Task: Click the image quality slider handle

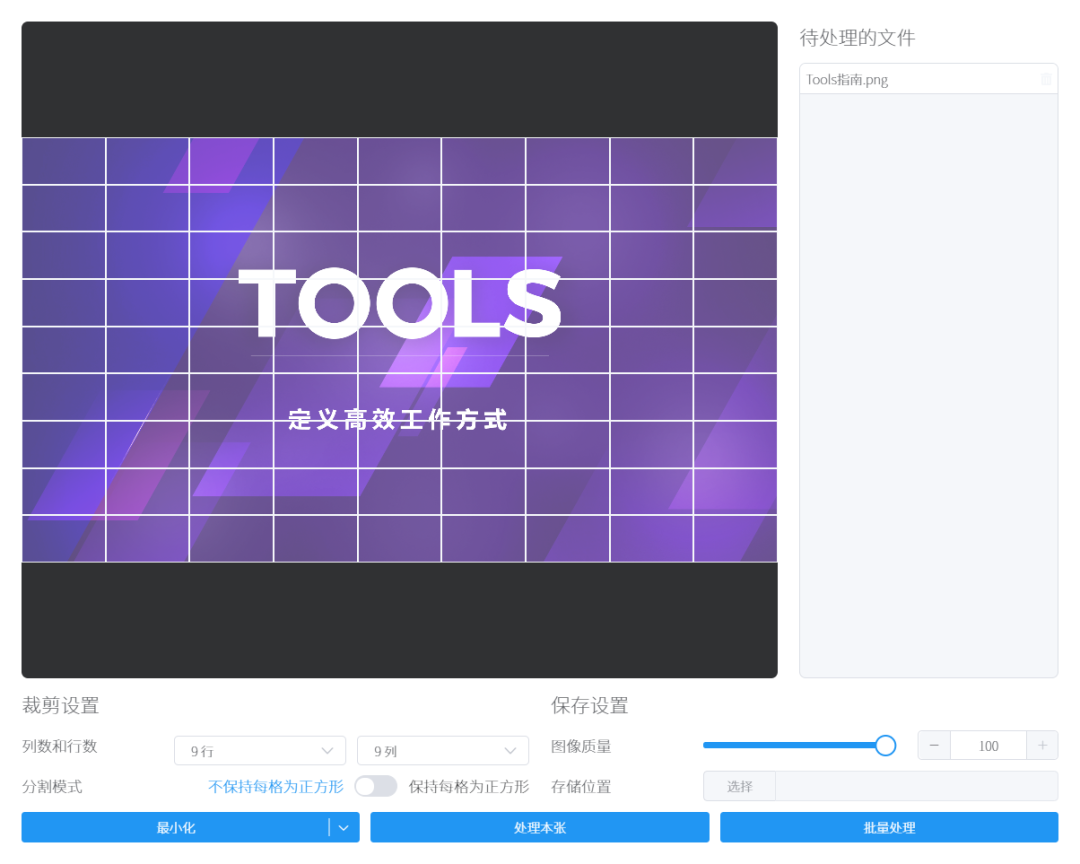Action: tap(885, 745)
